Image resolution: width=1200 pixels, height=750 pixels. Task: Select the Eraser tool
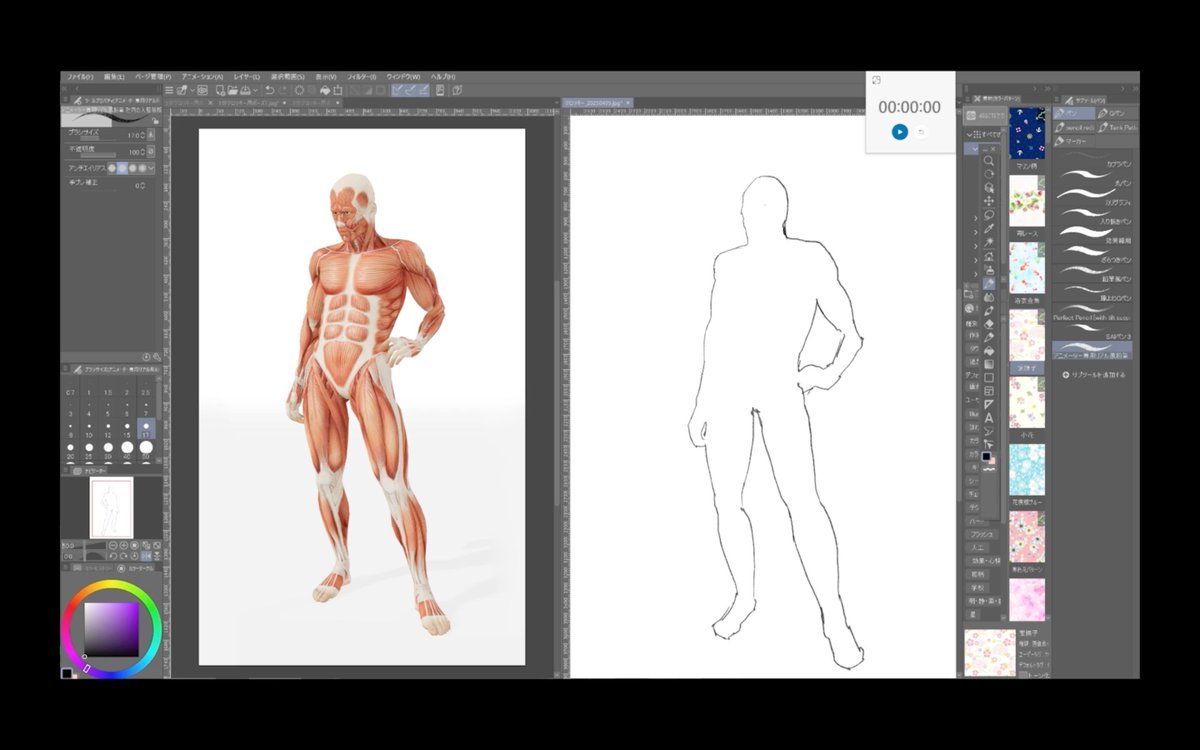coord(989,324)
